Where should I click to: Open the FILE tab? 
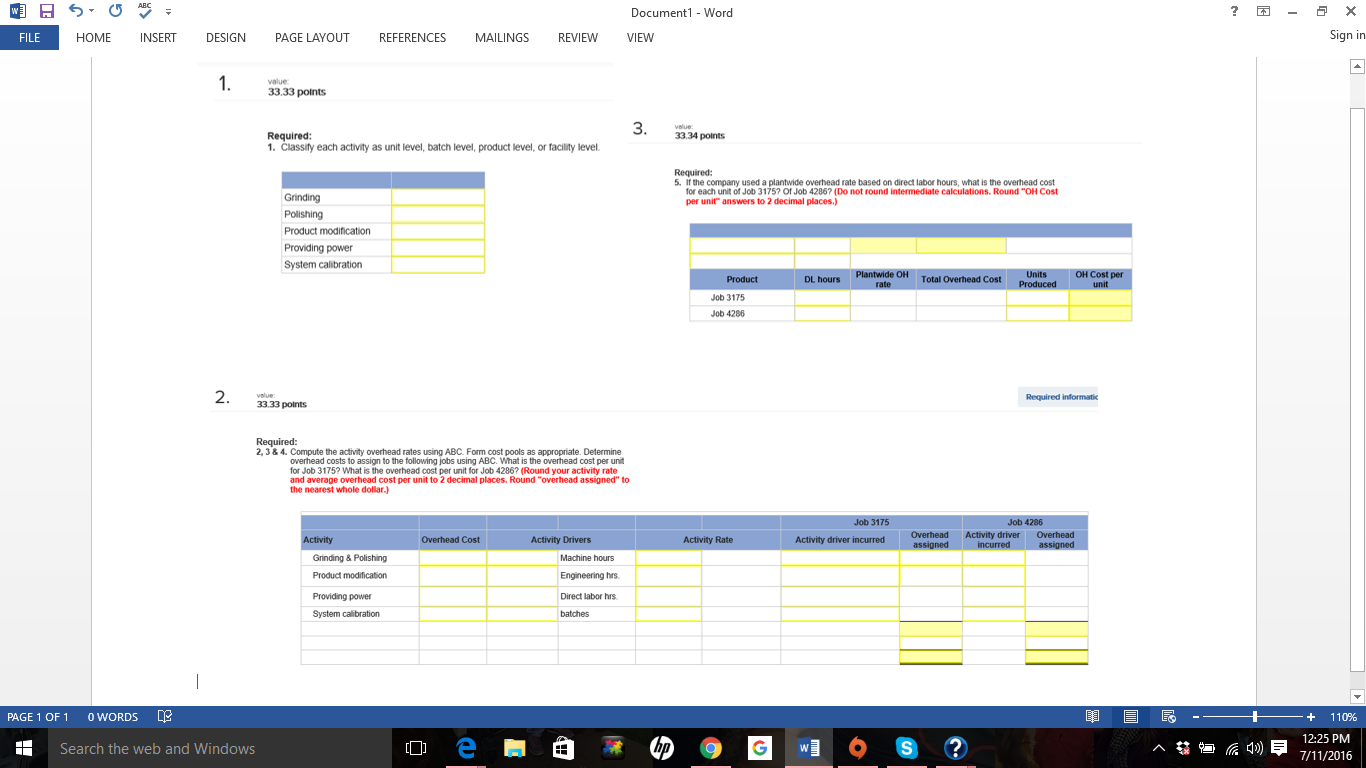29,37
